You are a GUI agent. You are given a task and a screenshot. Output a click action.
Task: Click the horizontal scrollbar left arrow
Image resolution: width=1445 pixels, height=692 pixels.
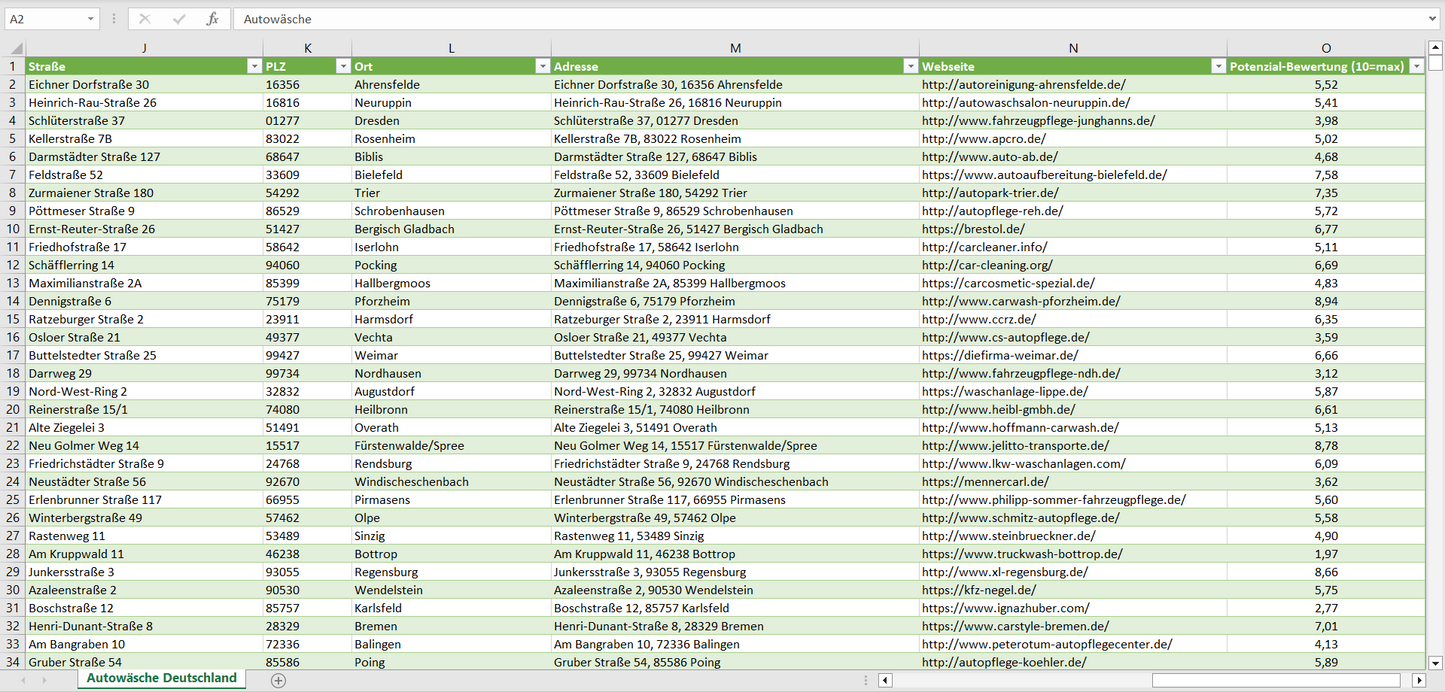click(885, 680)
